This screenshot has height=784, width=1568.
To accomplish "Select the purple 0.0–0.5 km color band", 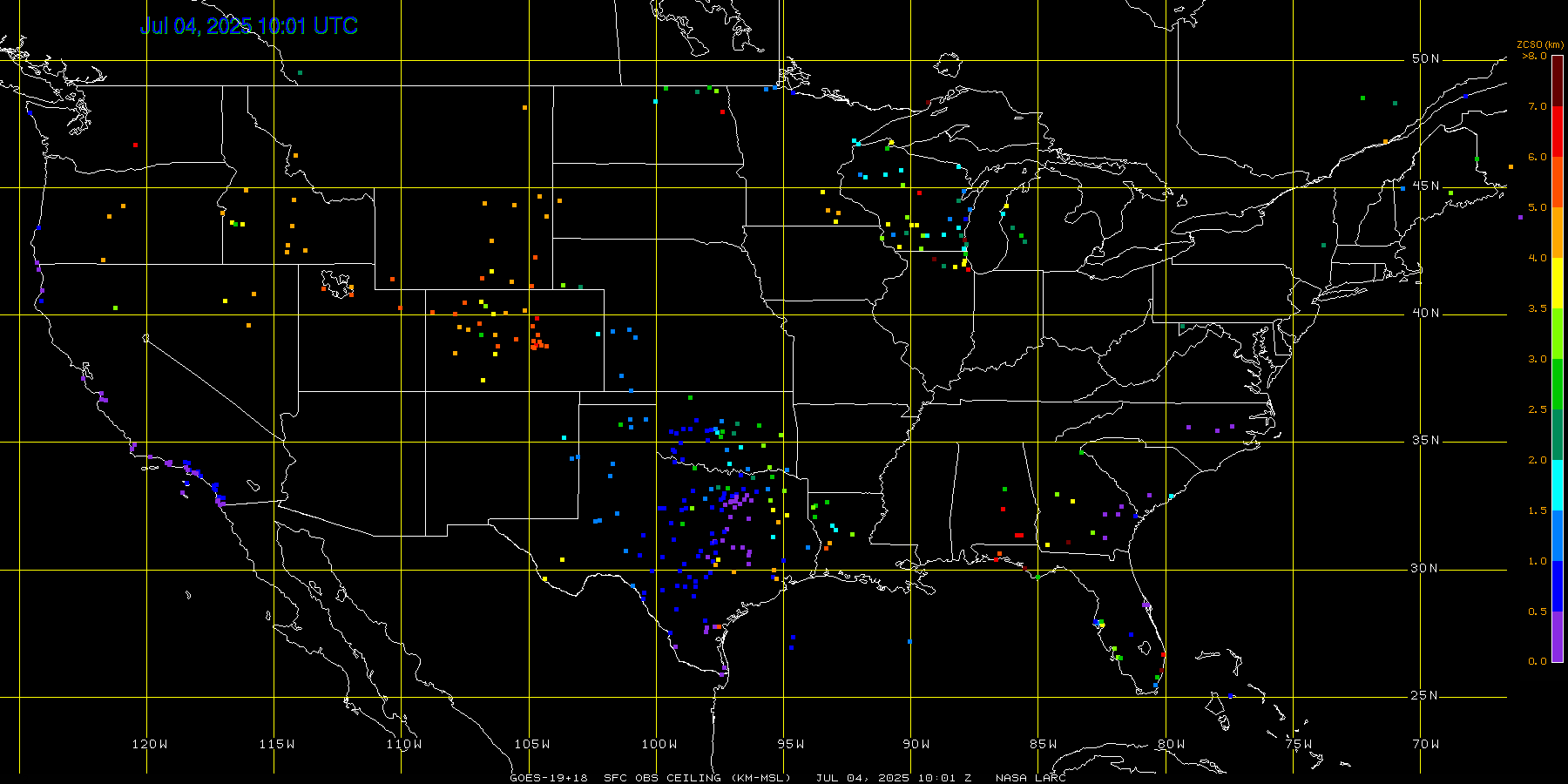I will pyautogui.click(x=1558, y=637).
